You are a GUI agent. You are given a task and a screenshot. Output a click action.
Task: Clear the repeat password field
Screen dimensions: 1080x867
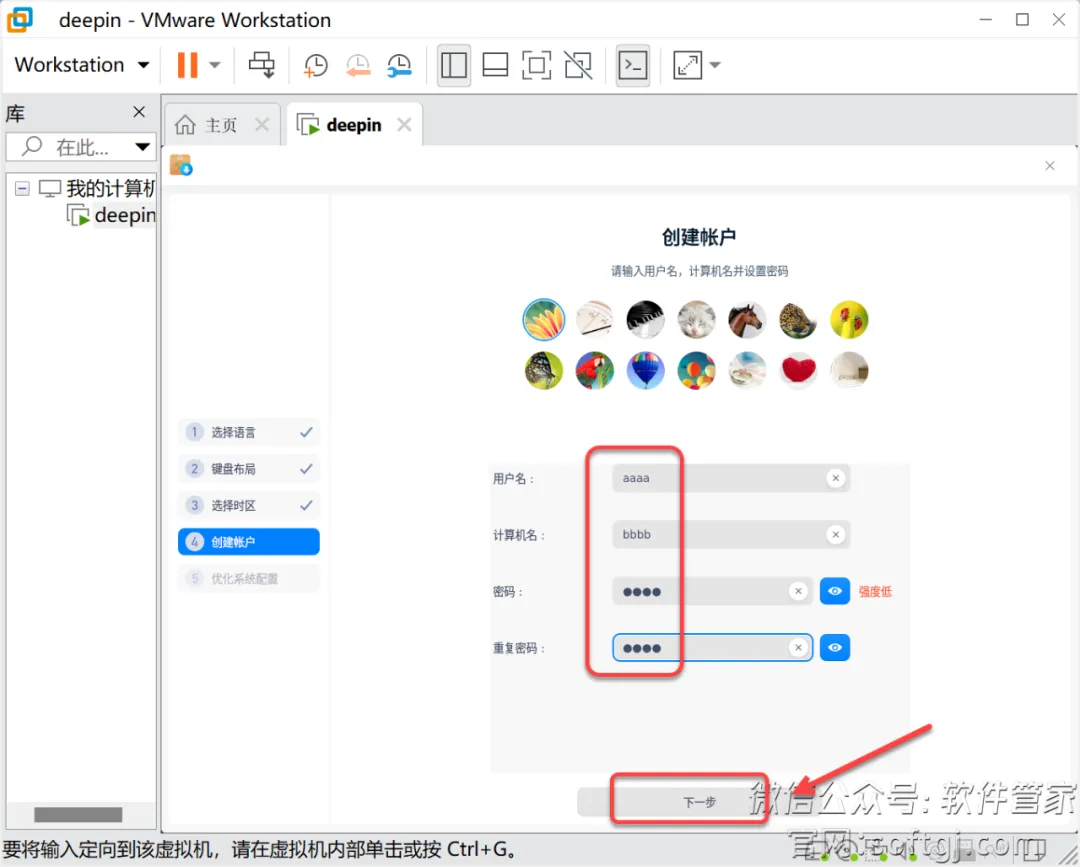pos(798,648)
